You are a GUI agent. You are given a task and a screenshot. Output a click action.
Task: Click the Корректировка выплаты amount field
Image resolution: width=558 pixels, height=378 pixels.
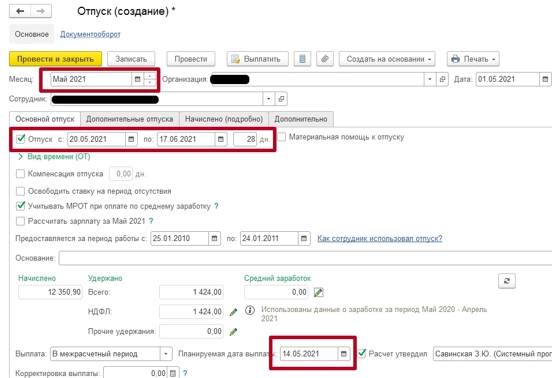(x=135, y=373)
